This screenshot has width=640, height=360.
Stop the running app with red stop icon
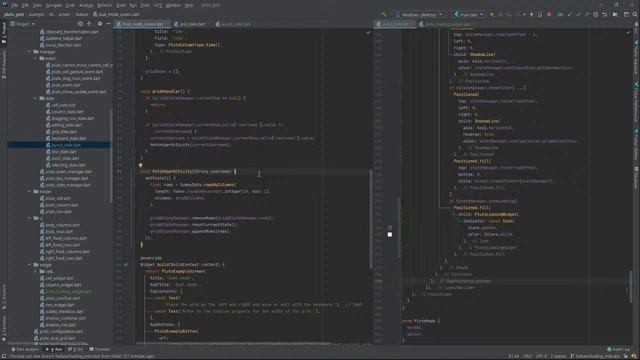(x=549, y=14)
